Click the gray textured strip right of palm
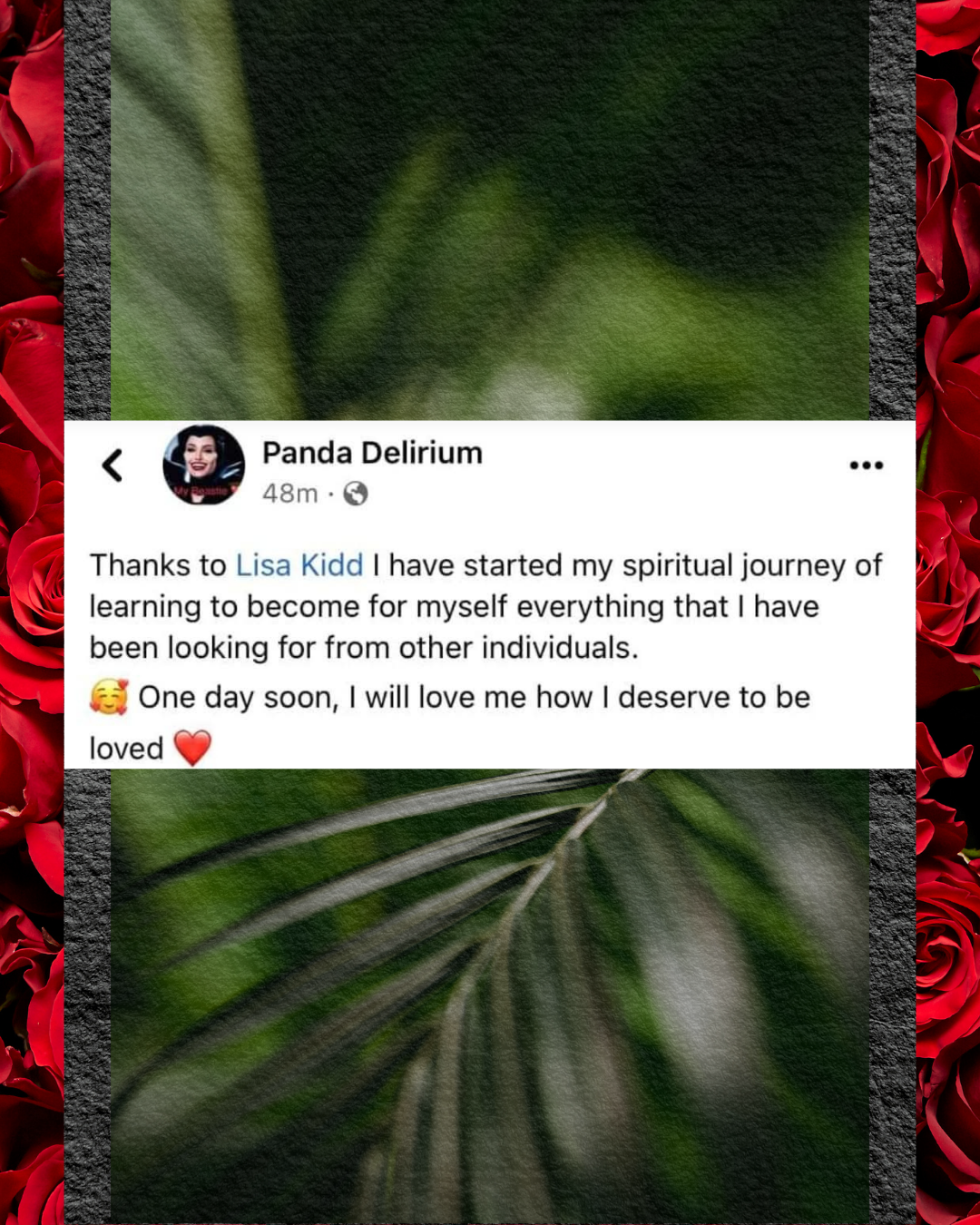Image resolution: width=980 pixels, height=1225 pixels. pos(892,996)
